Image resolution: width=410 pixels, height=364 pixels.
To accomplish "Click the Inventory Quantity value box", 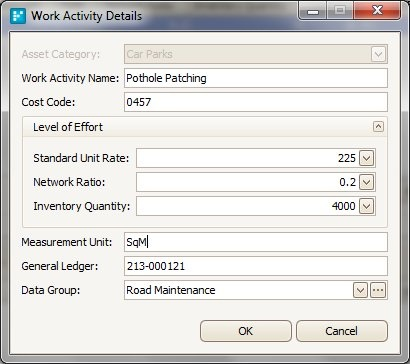I will (247, 206).
